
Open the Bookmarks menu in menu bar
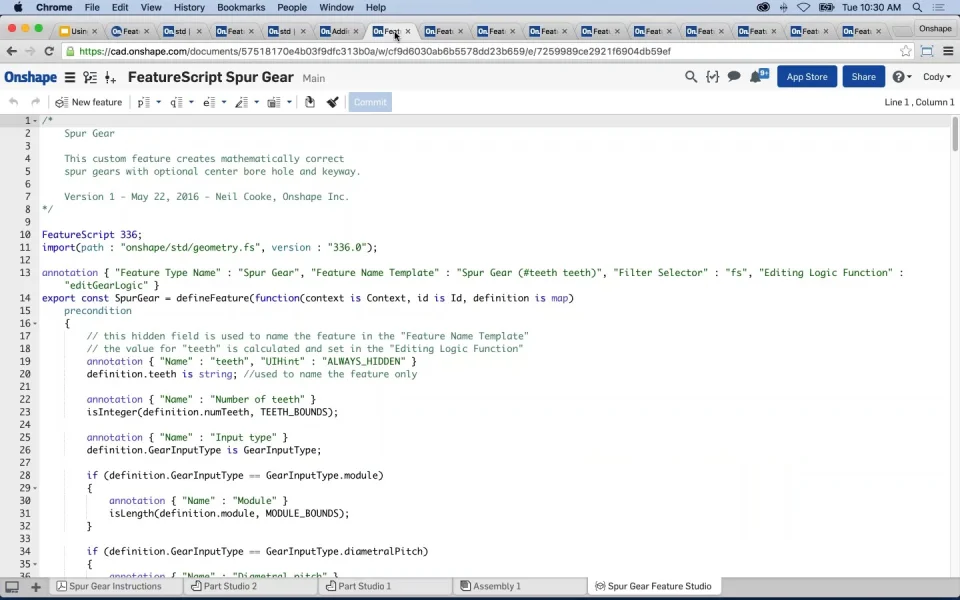click(241, 7)
